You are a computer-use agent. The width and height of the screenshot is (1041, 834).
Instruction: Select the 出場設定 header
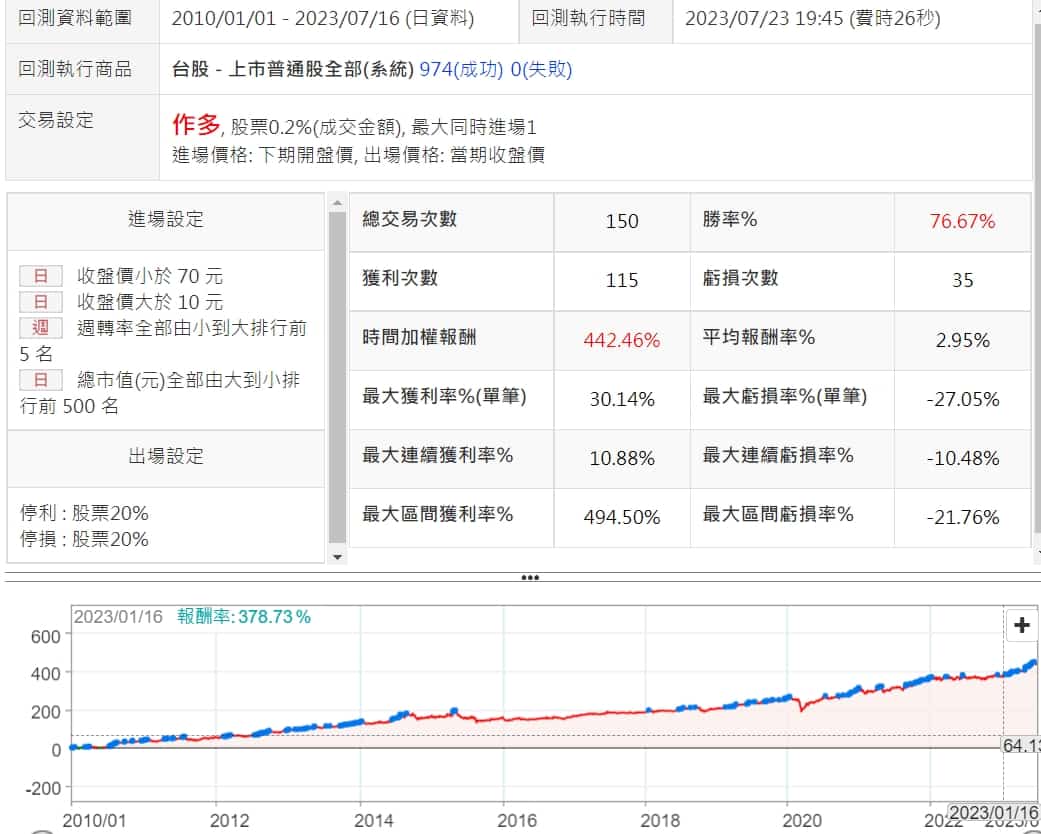(x=166, y=456)
